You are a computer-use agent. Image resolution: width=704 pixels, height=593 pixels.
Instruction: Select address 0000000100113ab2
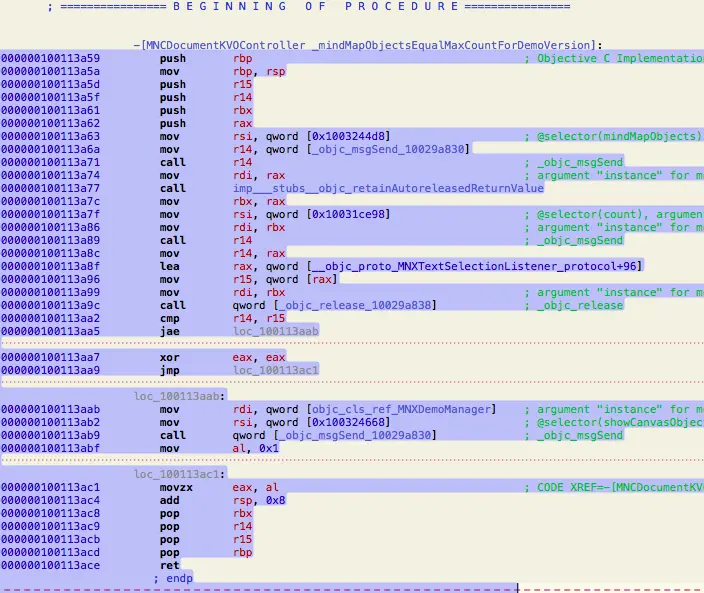coord(50,423)
